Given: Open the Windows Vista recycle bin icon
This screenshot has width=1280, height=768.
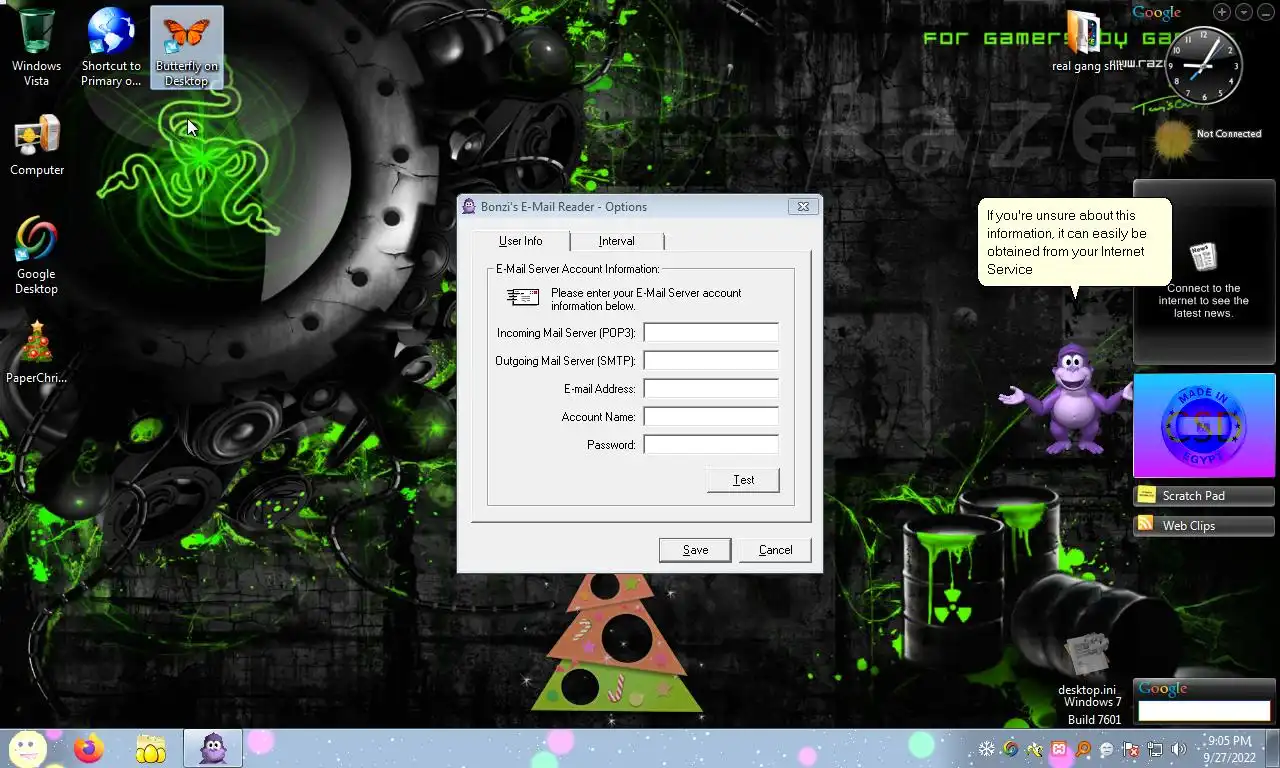Looking at the screenshot, I should coord(36,47).
